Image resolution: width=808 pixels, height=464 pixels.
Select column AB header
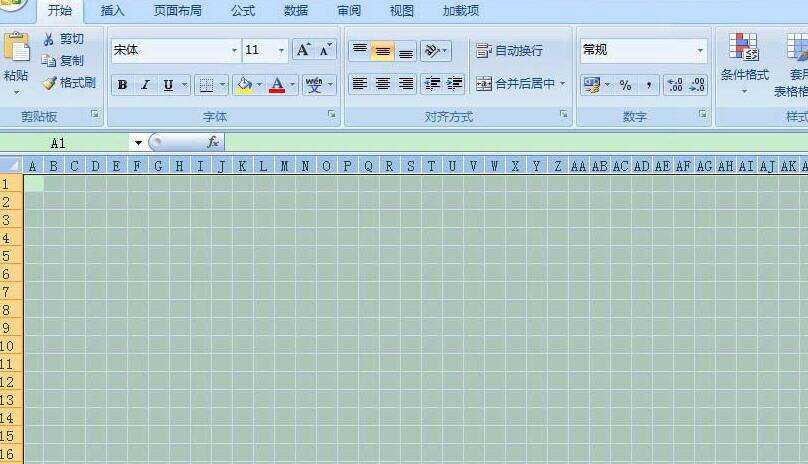tap(599, 166)
